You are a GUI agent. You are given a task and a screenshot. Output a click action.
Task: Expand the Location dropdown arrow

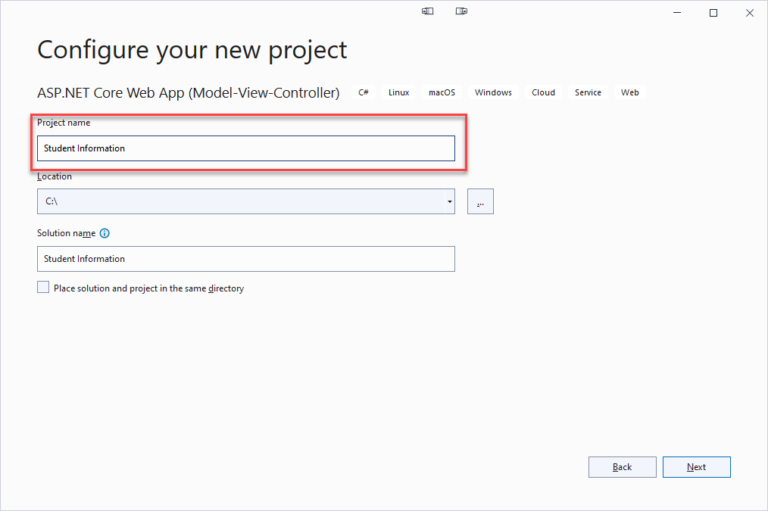tap(449, 201)
